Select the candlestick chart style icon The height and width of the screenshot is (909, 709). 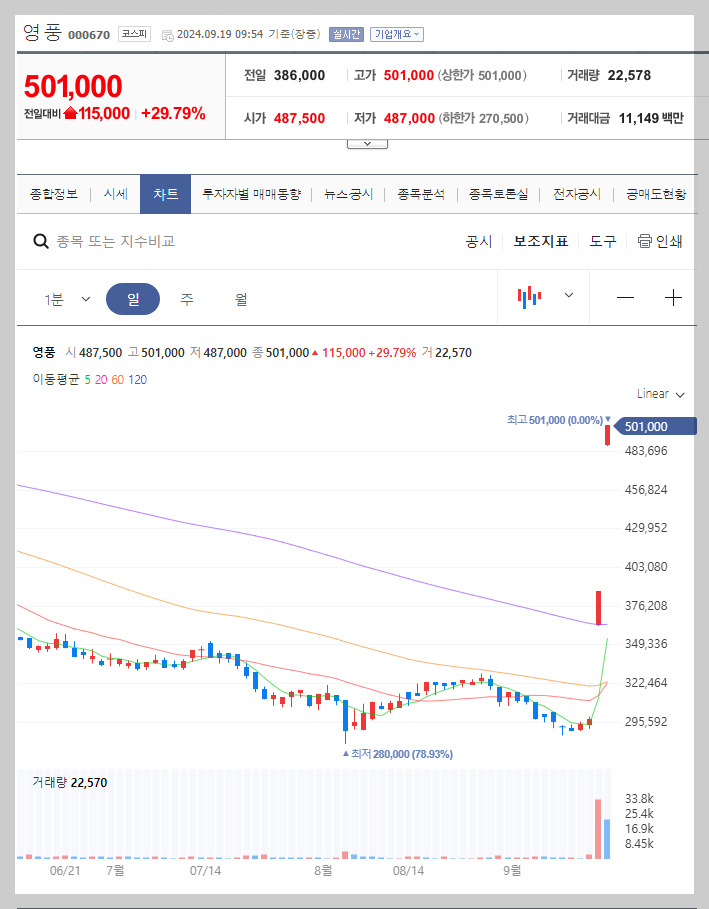[x=528, y=296]
